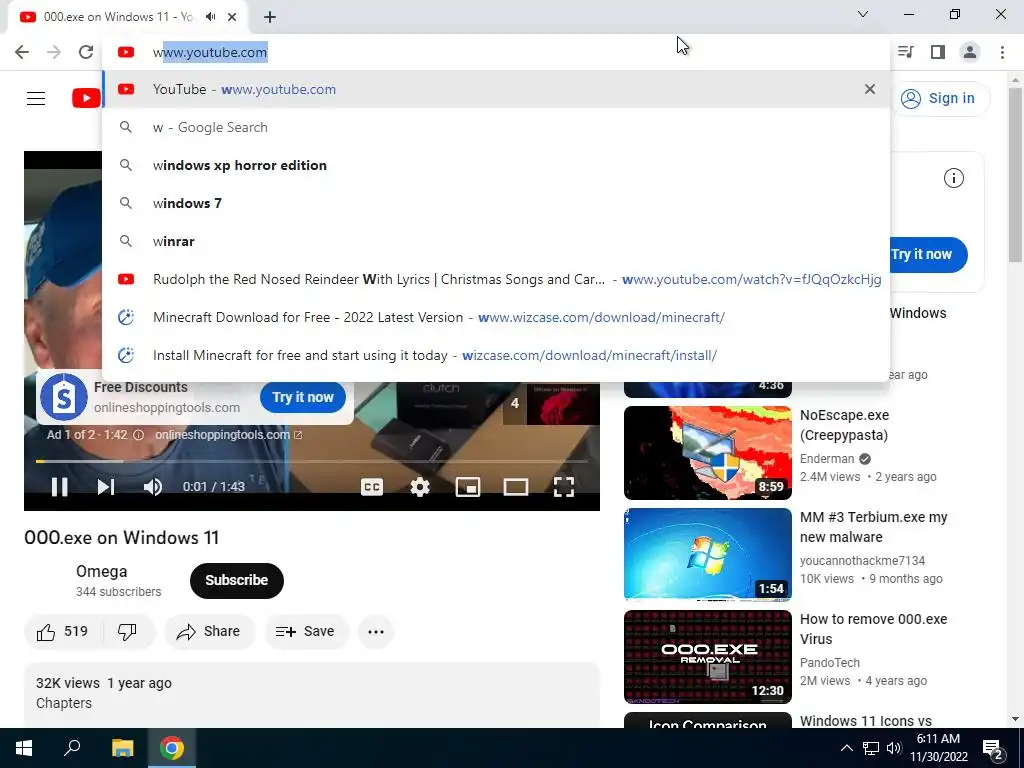Open the Enderman channel name
The height and width of the screenshot is (768, 1024).
827,458
